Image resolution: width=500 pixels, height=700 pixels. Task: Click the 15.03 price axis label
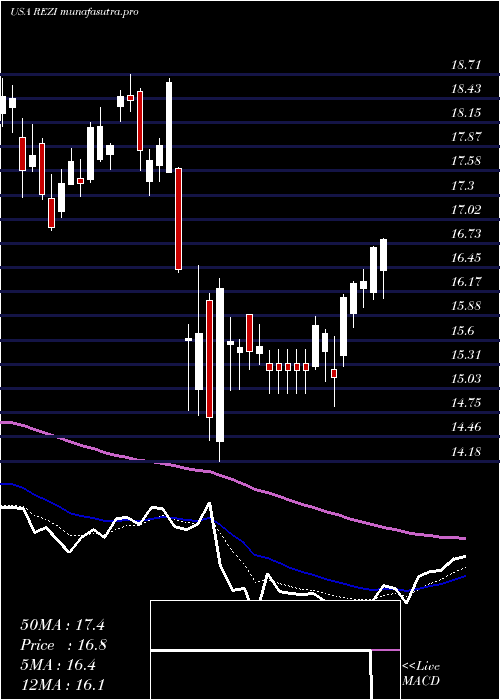pyautogui.click(x=466, y=379)
